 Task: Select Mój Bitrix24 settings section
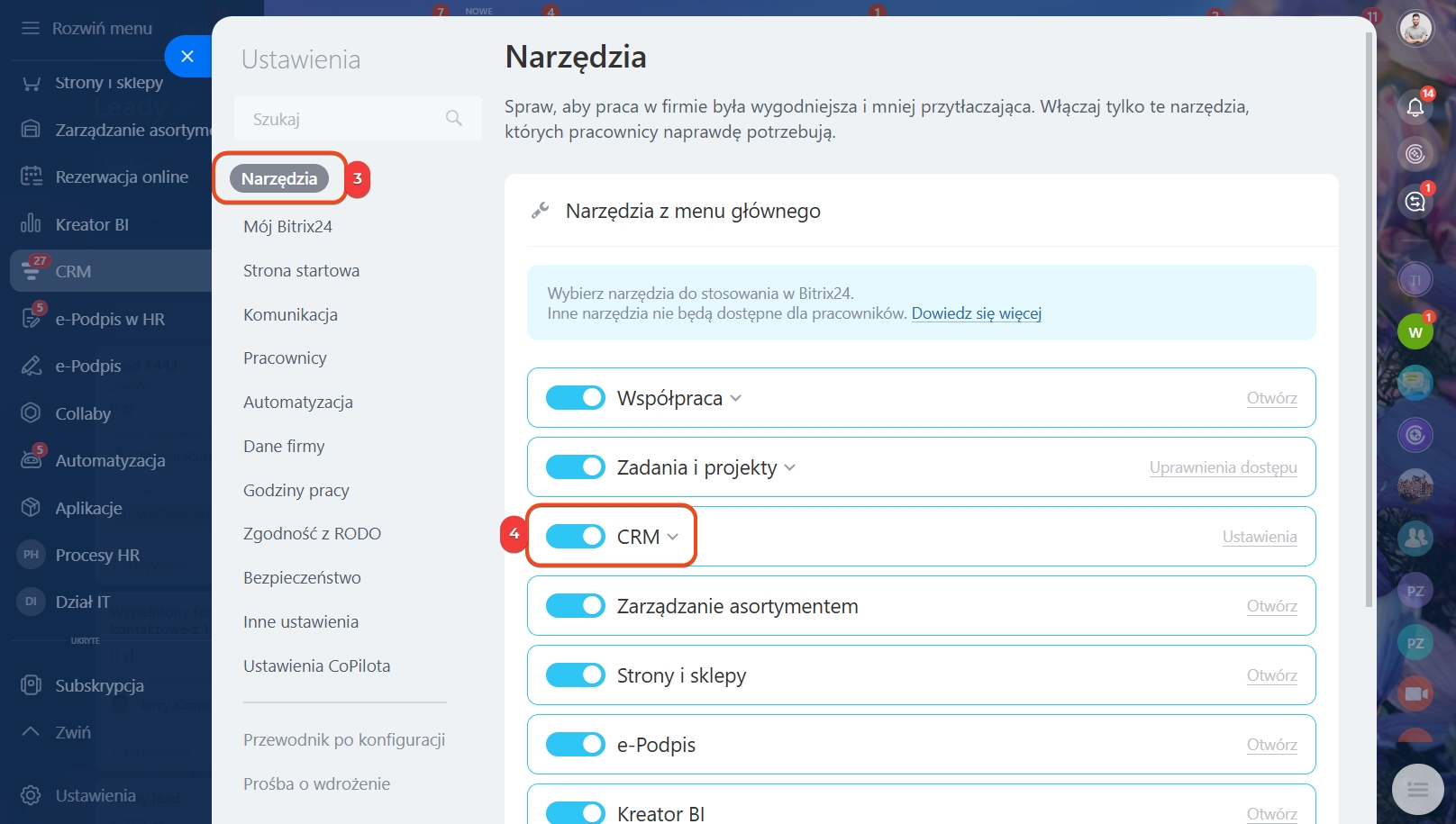287,226
